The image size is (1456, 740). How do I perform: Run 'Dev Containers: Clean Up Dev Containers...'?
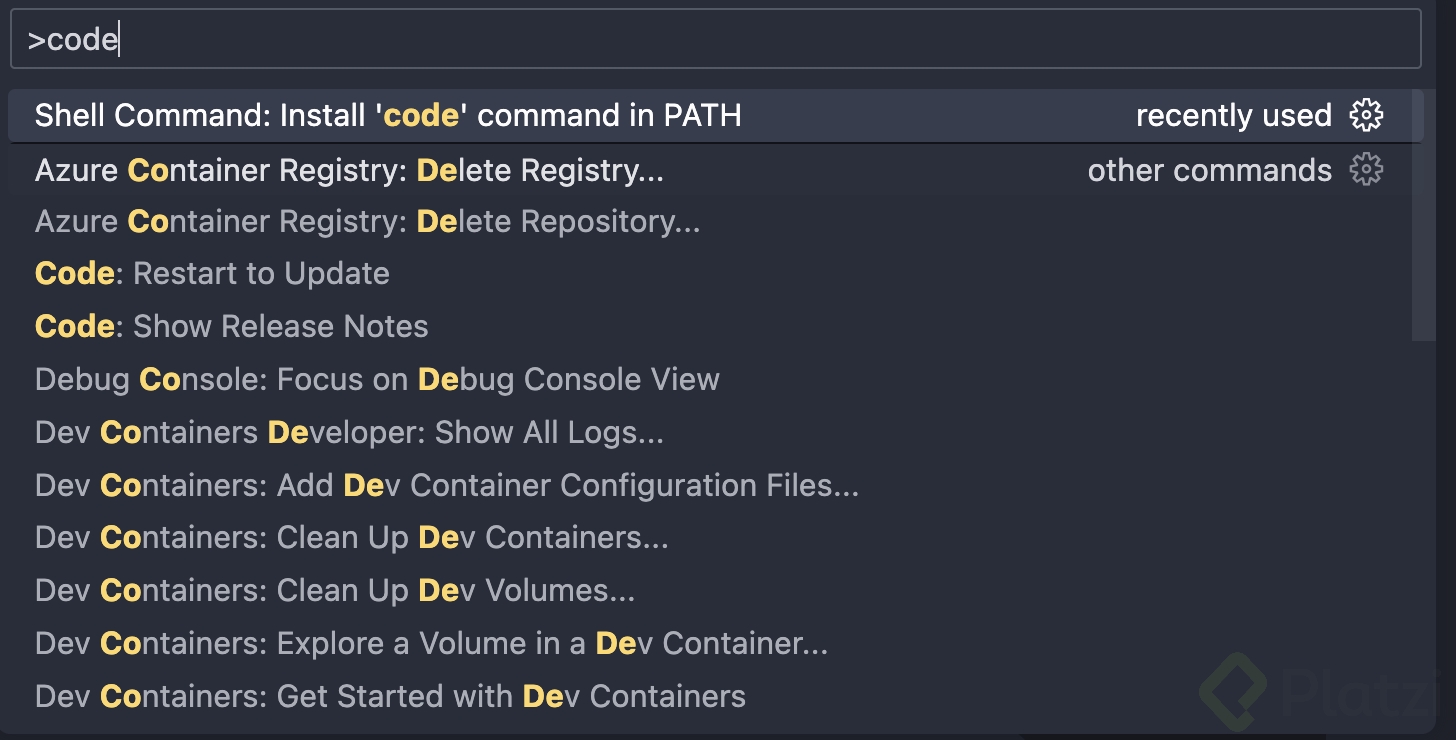[351, 538]
